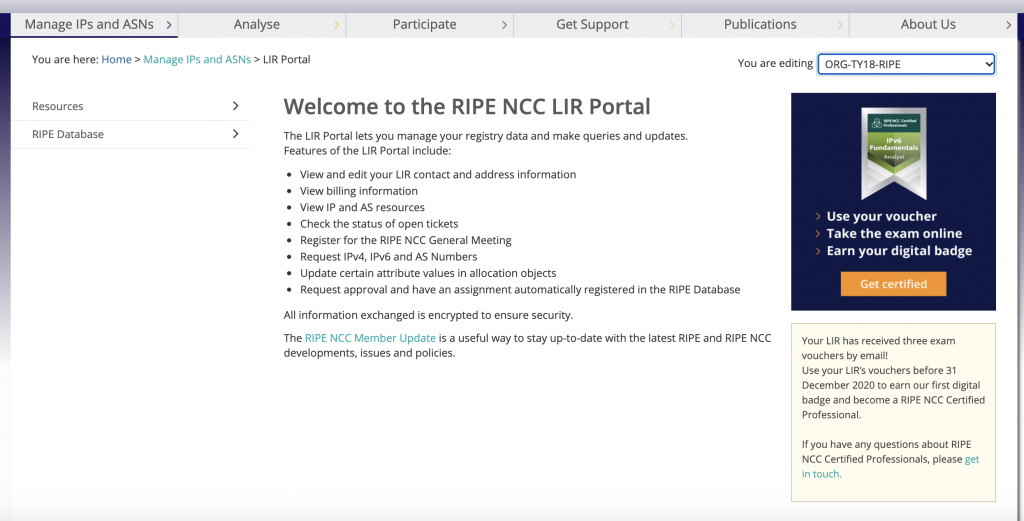The width and height of the screenshot is (1024, 521).
Task: Click the Earn your digital badge text
Action: click(x=899, y=251)
